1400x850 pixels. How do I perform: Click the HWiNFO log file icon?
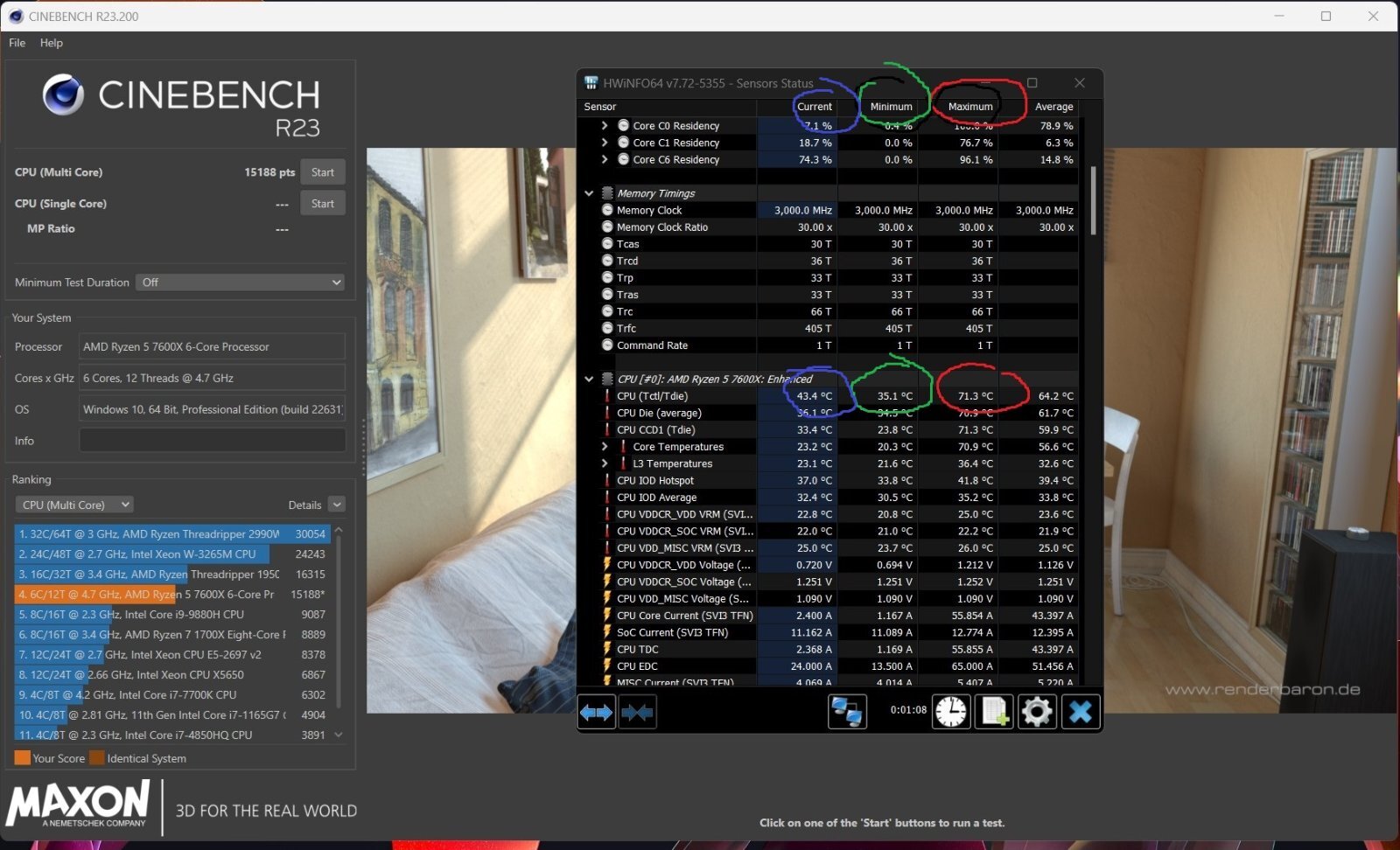pyautogui.click(x=995, y=712)
